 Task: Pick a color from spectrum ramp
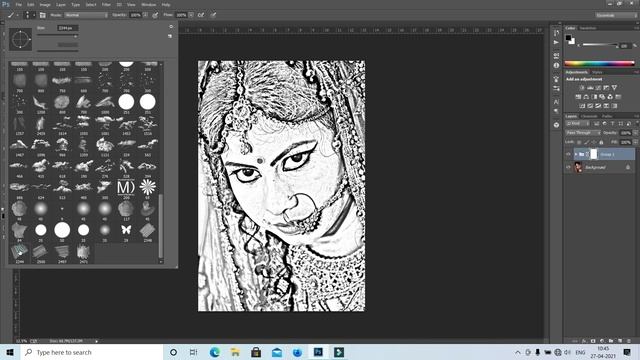[x=600, y=63]
